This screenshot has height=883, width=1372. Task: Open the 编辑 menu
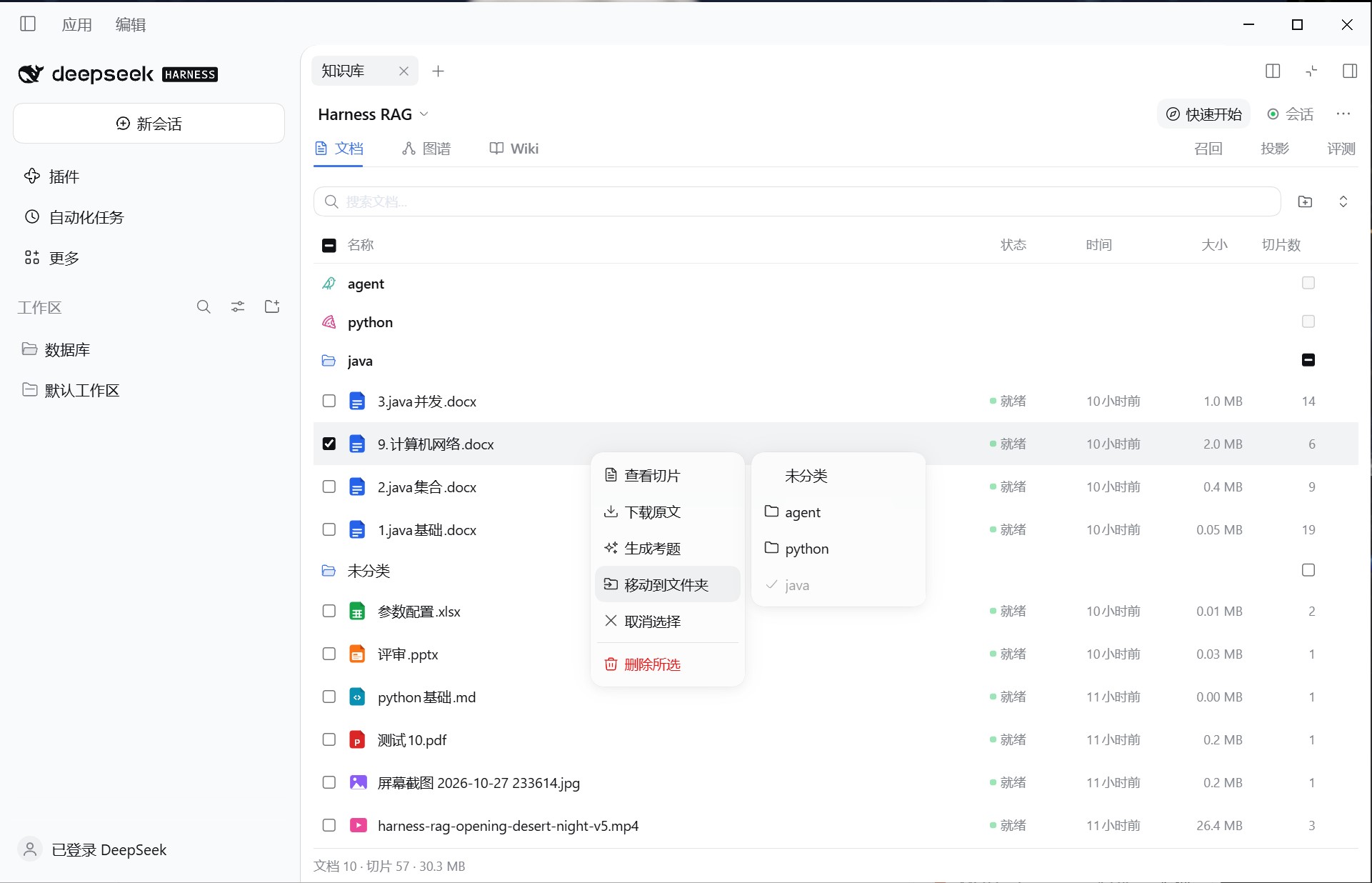(131, 25)
